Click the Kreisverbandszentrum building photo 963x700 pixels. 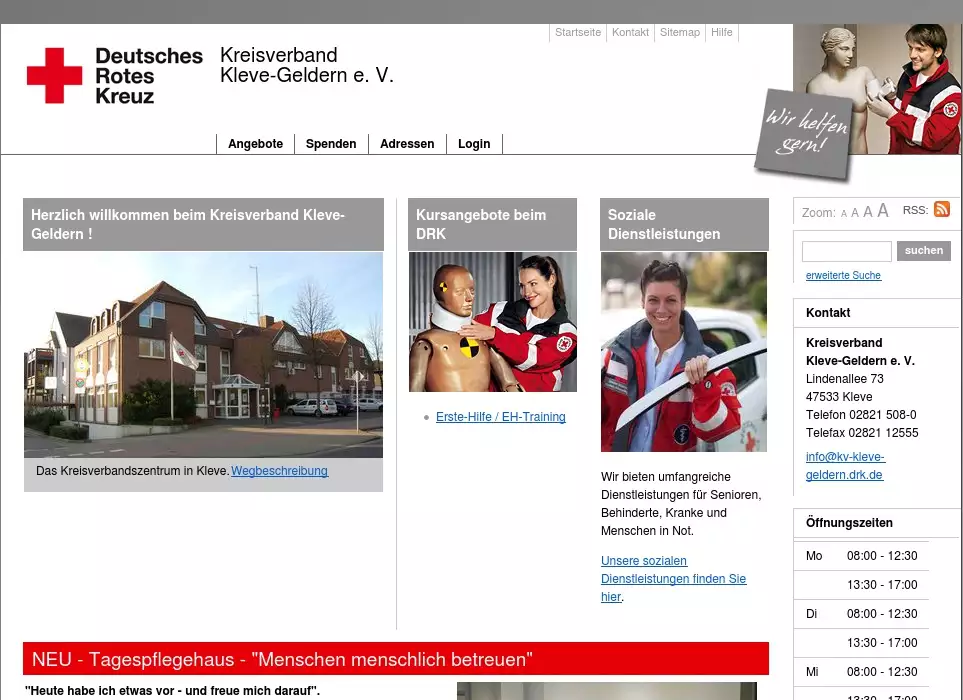[x=203, y=355]
